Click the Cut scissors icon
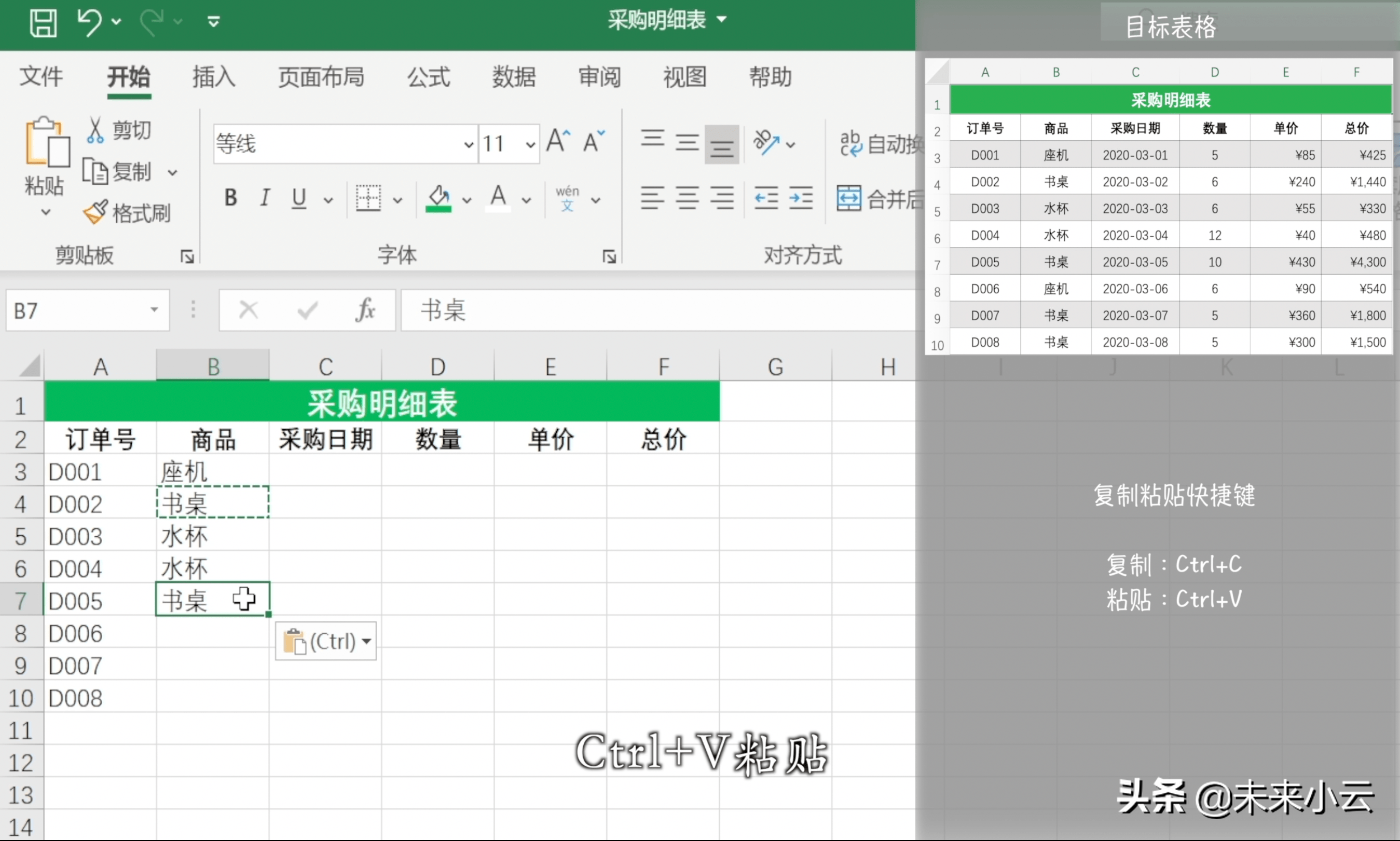The height and width of the screenshot is (841, 1400). coord(95,130)
